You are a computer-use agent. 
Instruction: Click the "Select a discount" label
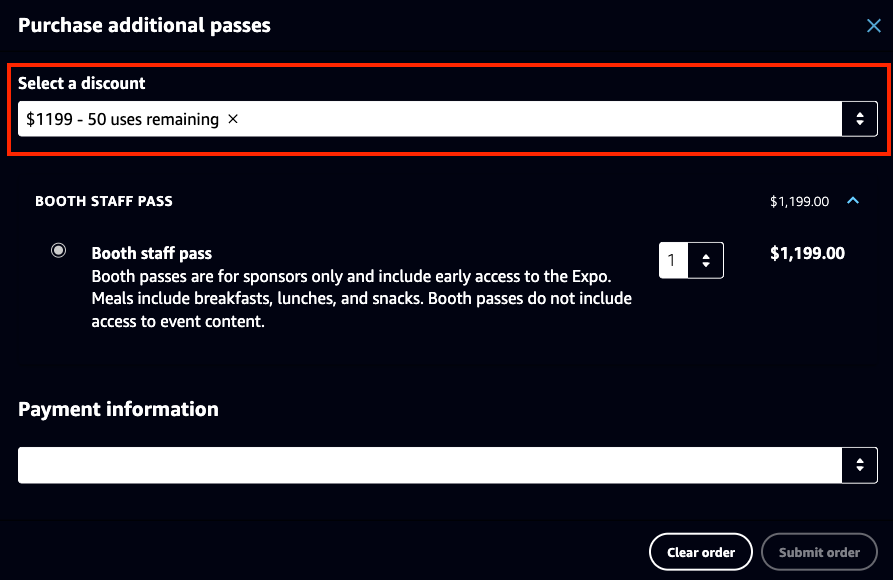pos(81,84)
